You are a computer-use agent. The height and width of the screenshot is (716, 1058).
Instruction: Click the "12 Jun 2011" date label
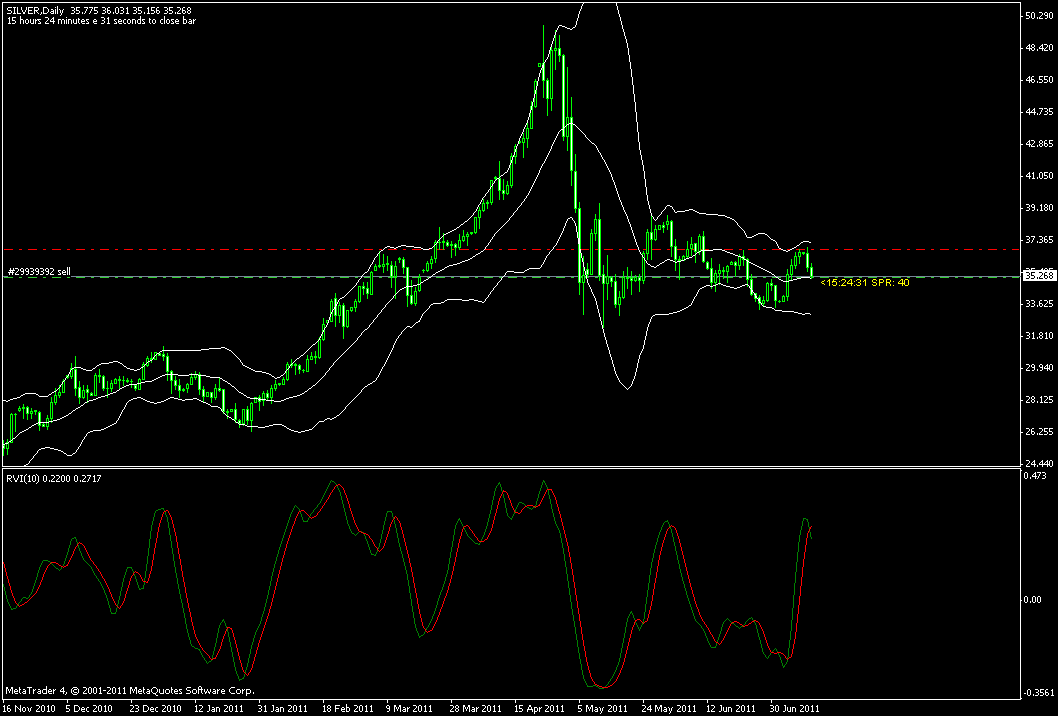point(731,709)
